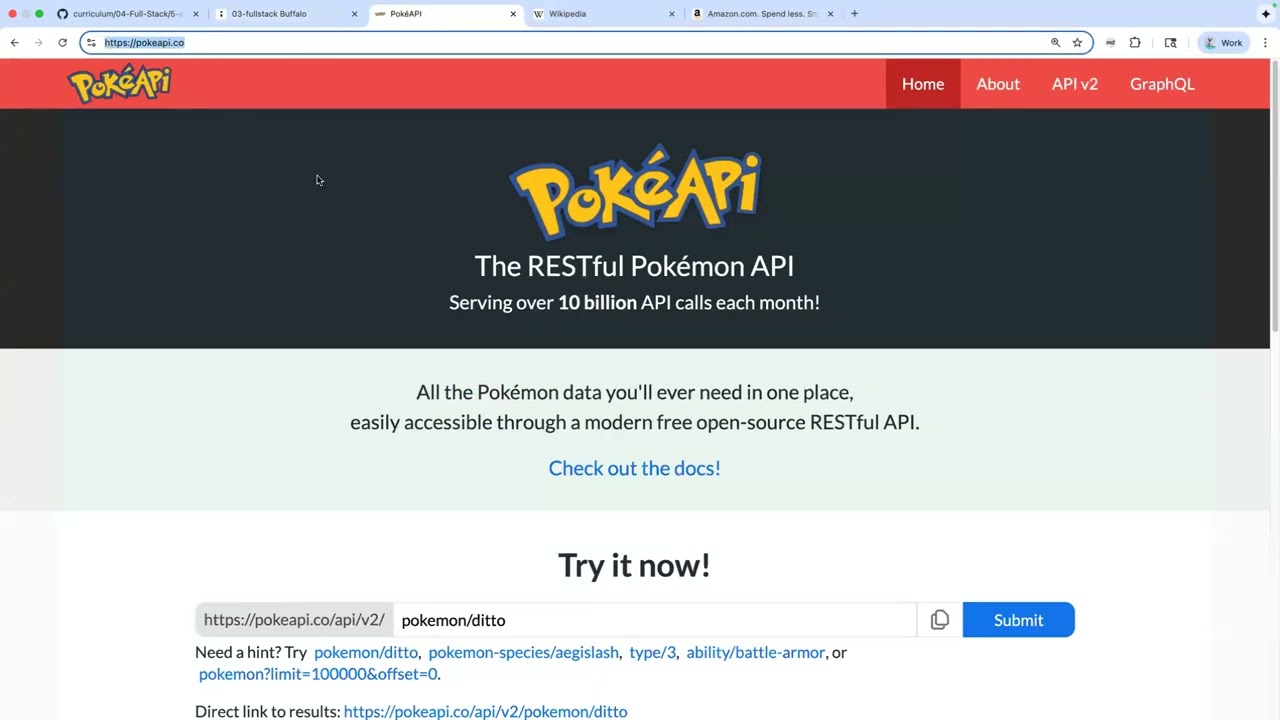Image resolution: width=1280 pixels, height=720 pixels.
Task: Open the GraphQL page
Action: click(x=1162, y=84)
